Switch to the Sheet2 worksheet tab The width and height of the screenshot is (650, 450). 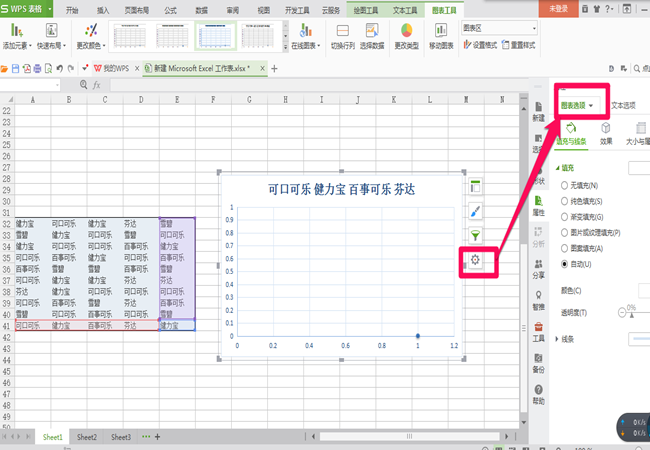click(87, 437)
